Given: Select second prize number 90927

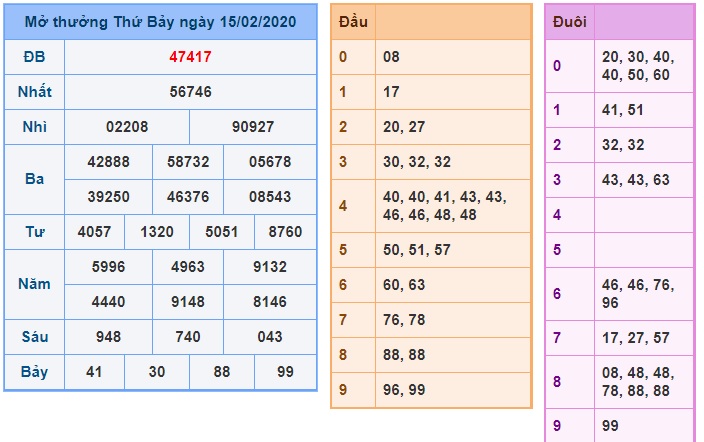Looking at the screenshot, I should click(x=253, y=127).
